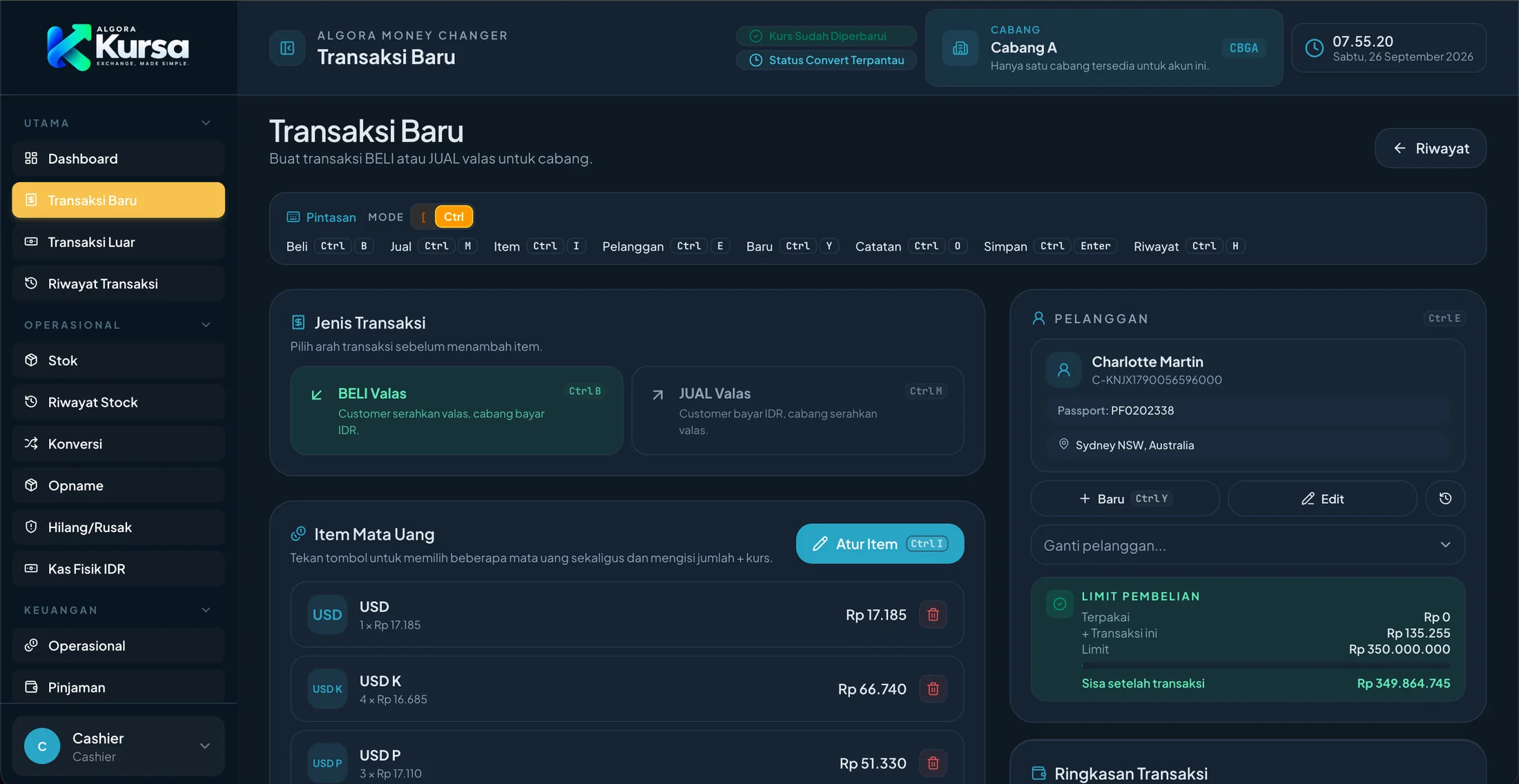The width and height of the screenshot is (1519, 784).
Task: Toggle shortcut mode to Ctrl
Action: tap(454, 217)
